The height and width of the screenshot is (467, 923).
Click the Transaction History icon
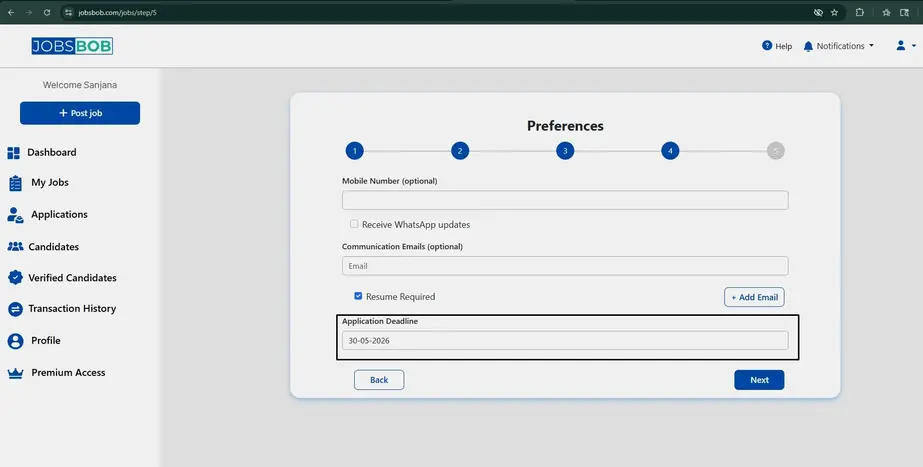coord(15,309)
